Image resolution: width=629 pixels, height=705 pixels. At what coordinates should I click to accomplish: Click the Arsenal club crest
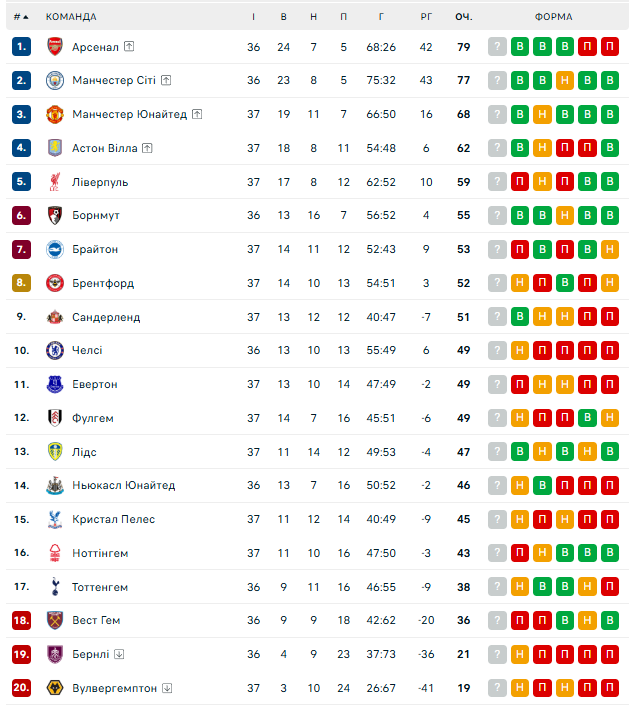pos(55,47)
